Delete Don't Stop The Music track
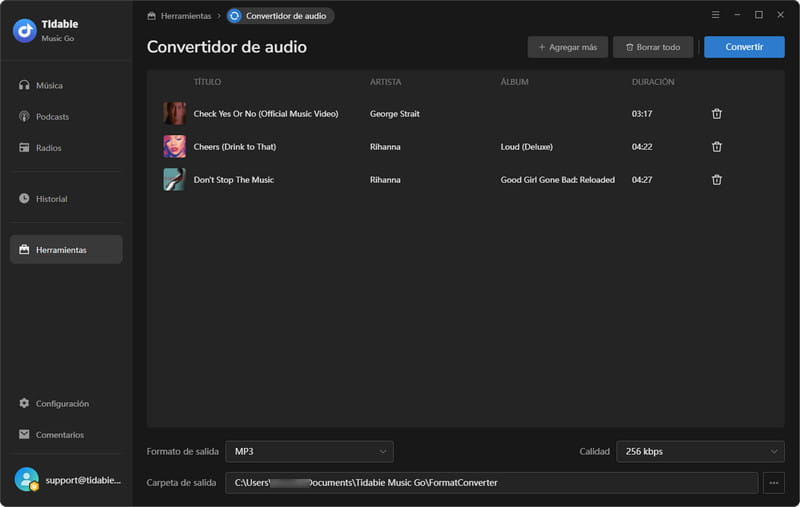Viewport: 800px width, 507px height. coord(717,180)
